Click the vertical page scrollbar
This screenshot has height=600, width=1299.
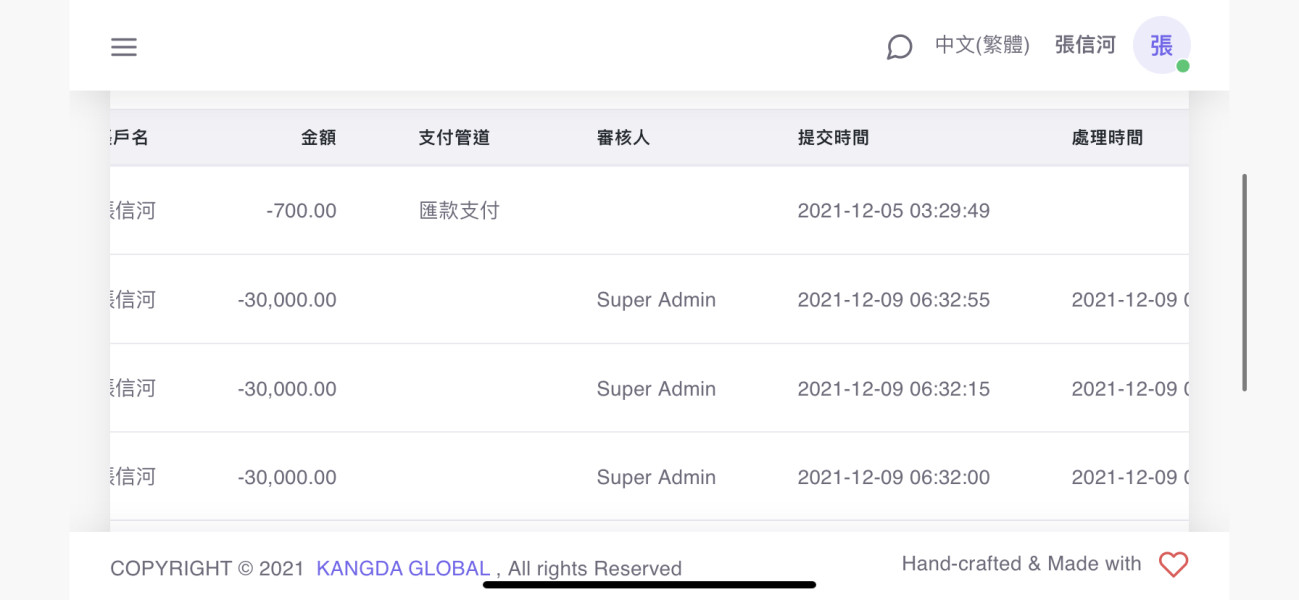[x=1244, y=282]
